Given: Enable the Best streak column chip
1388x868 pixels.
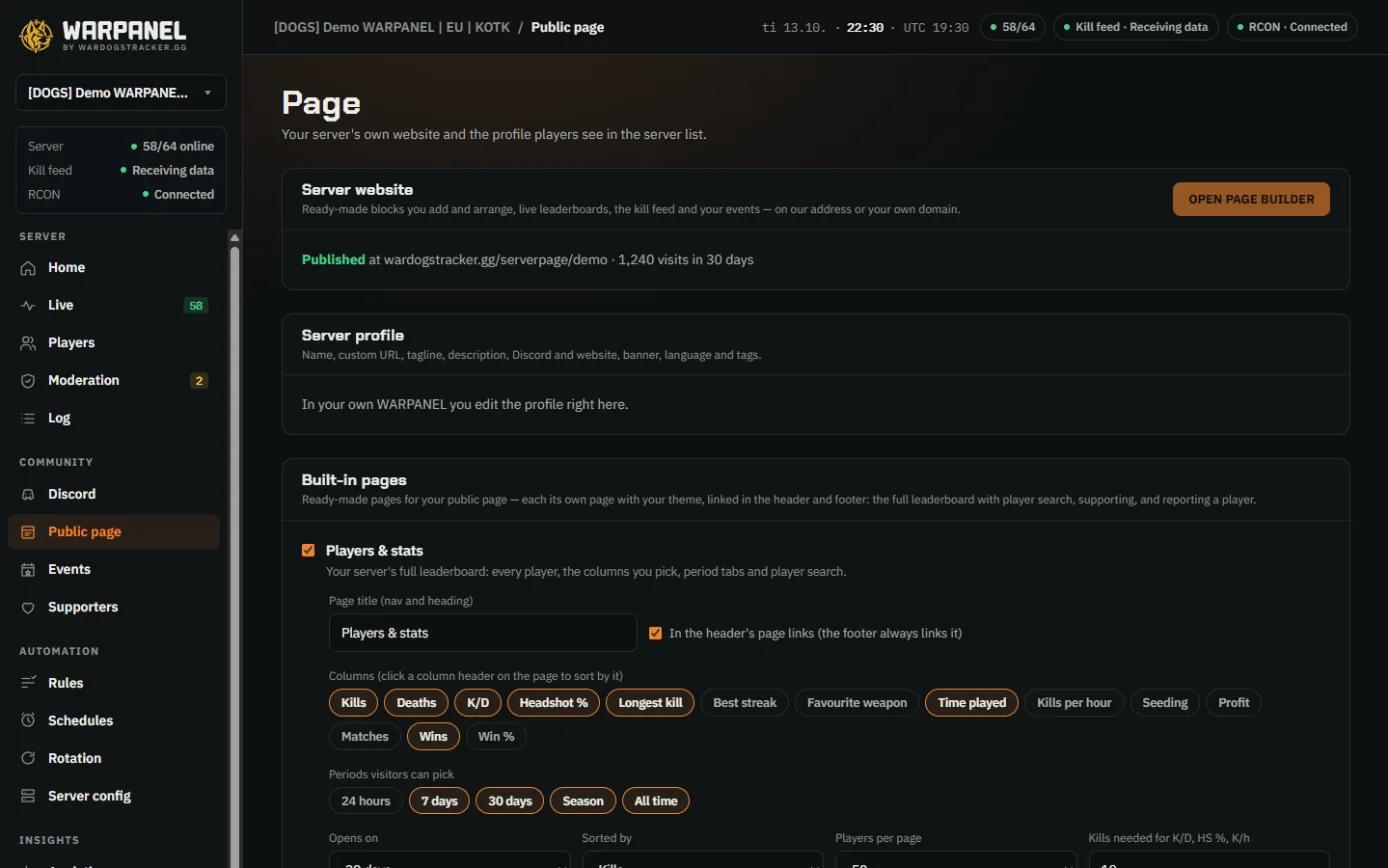Looking at the screenshot, I should coord(745,703).
